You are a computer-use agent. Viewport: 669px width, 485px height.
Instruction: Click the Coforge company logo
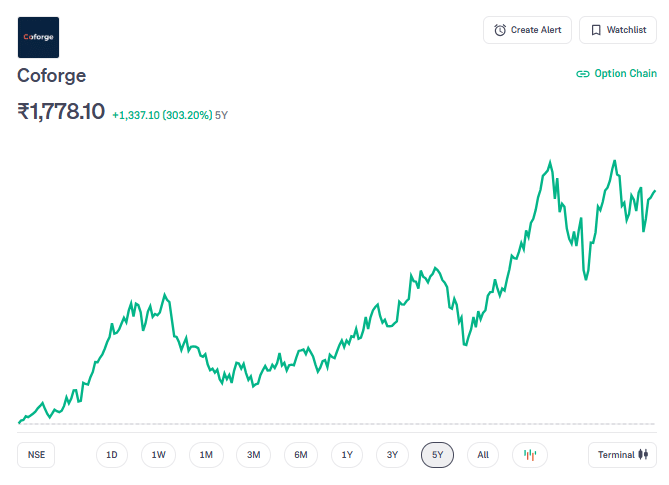(x=38, y=37)
